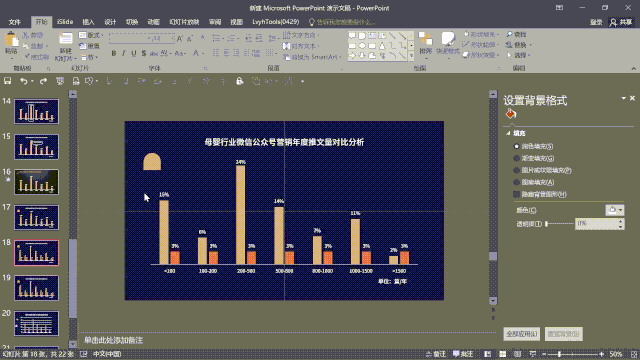Open format pane options dropdown arrow
This screenshot has width=640, height=360.
[x=623, y=98]
